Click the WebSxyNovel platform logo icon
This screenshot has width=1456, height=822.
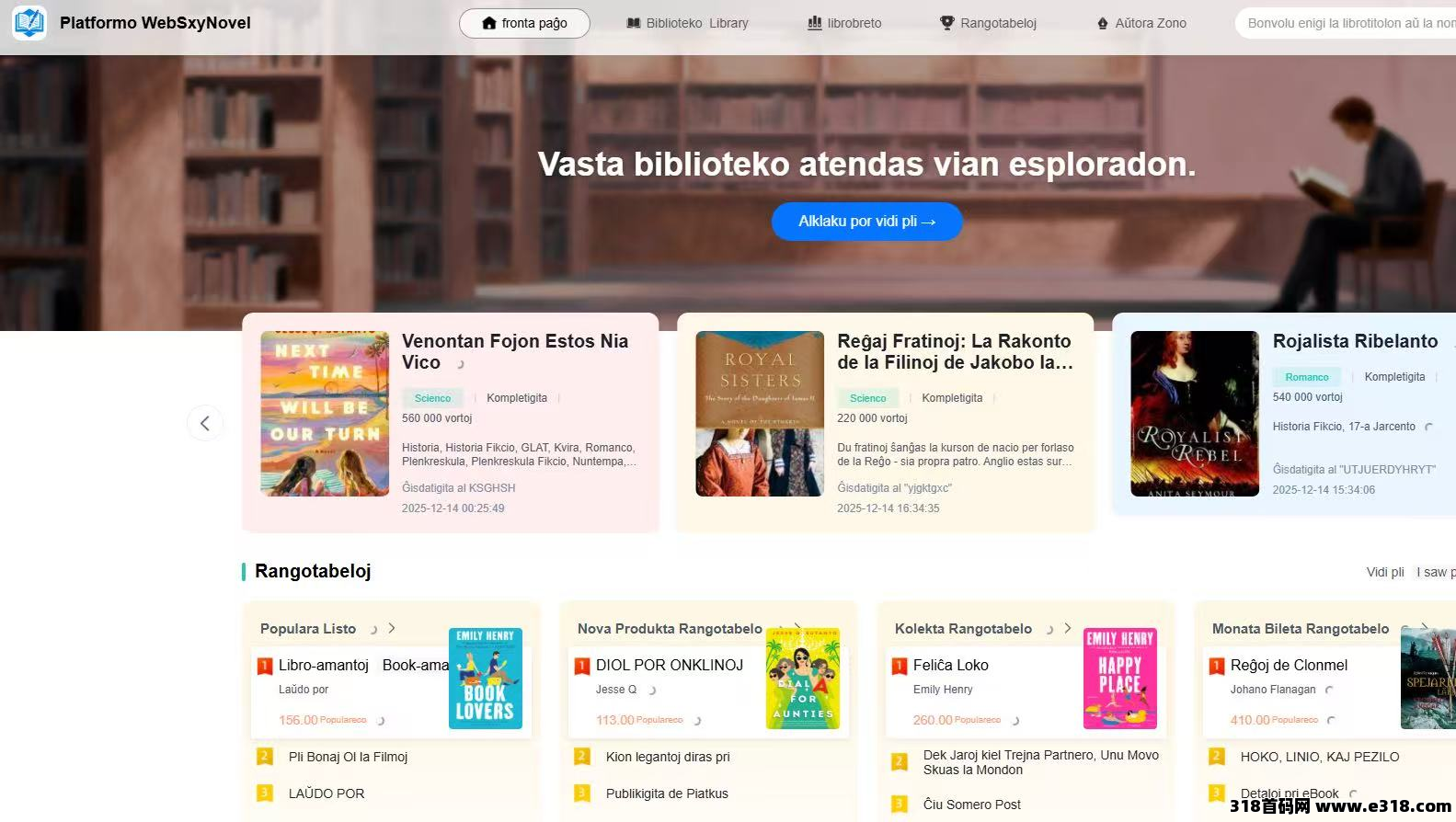click(29, 22)
